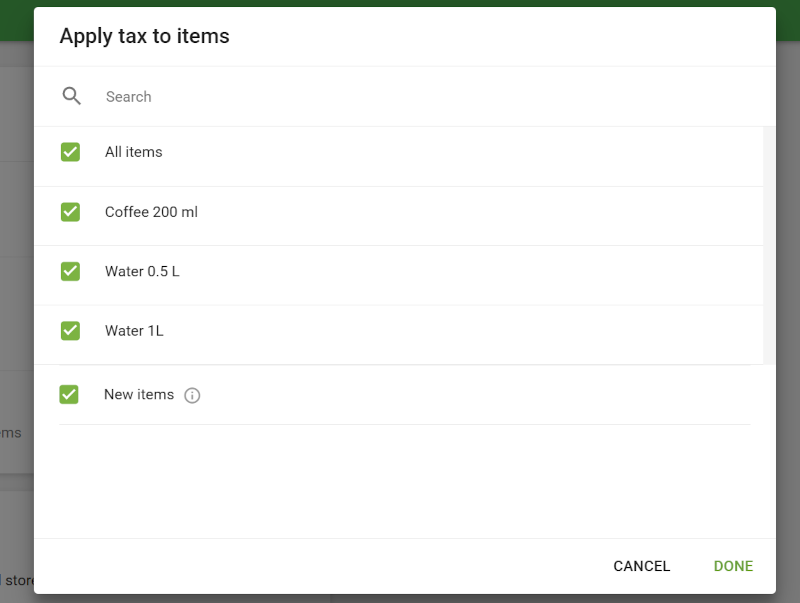The height and width of the screenshot is (603, 800).
Task: Select the Coffee 200 ml row label
Action: click(x=151, y=212)
